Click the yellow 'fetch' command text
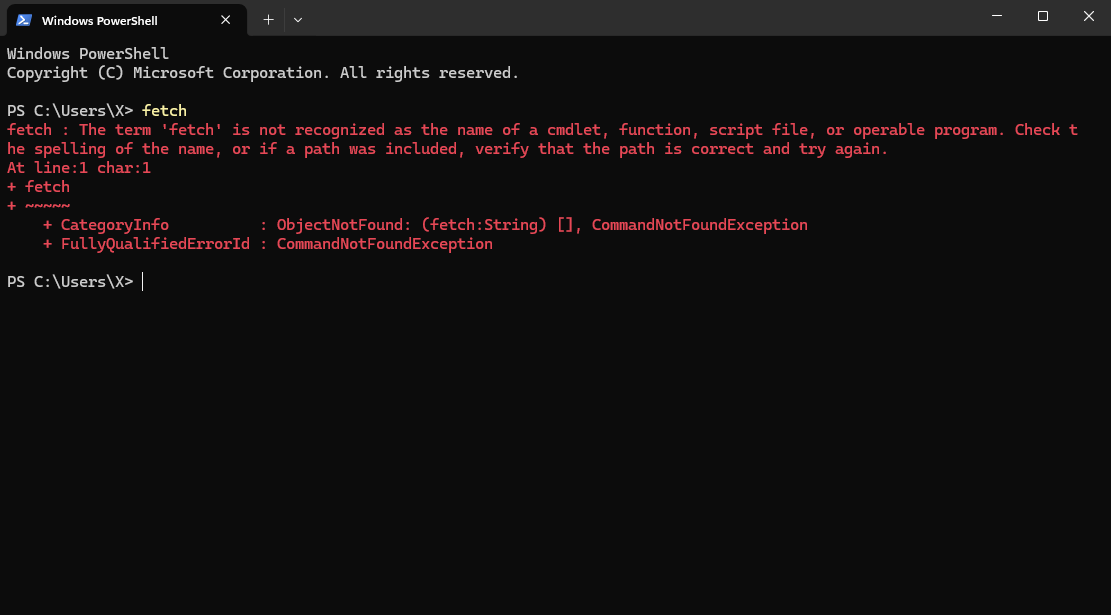The width and height of the screenshot is (1111, 615). click(164, 111)
